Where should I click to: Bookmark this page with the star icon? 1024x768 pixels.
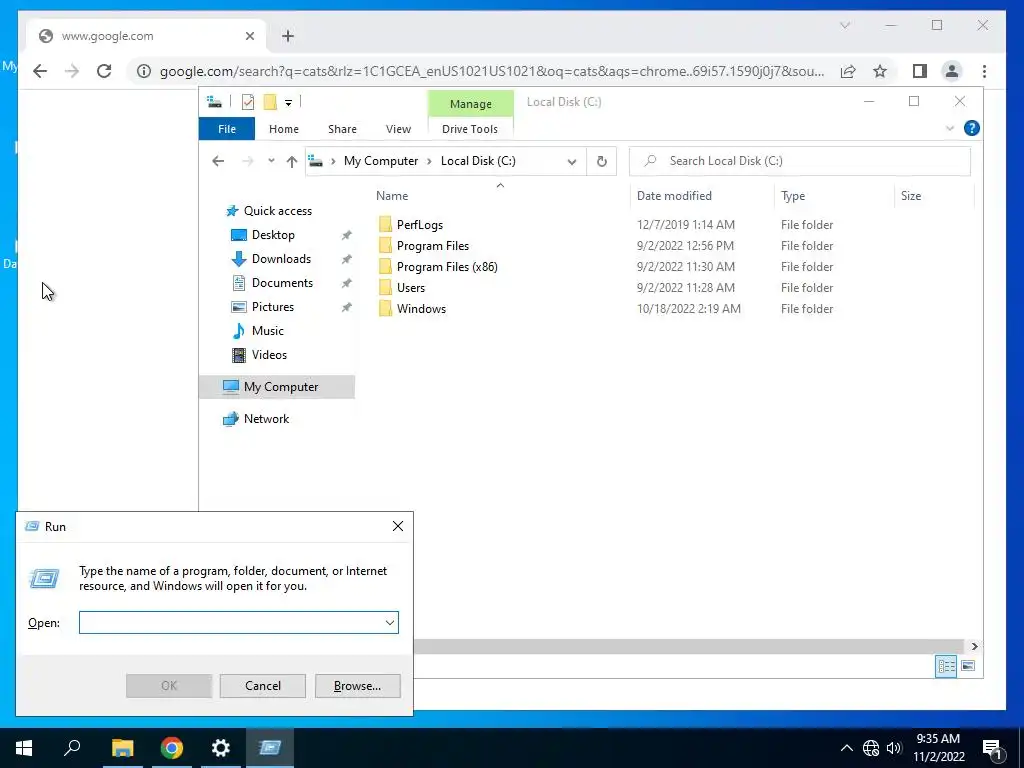coord(880,71)
